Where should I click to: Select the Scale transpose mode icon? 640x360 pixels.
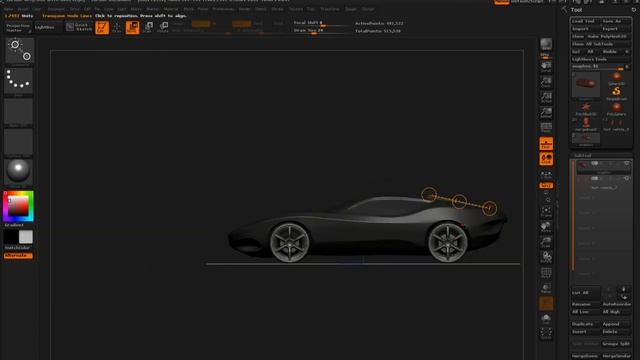(148, 27)
